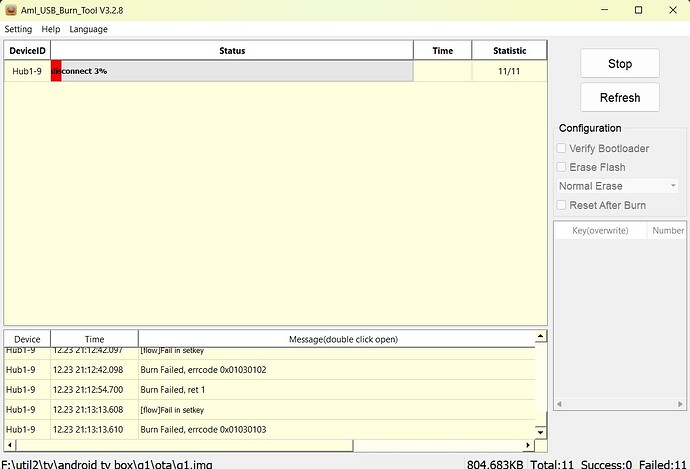Toggle the Verify Bootloader checkbox
The width and height of the screenshot is (690, 469).
pos(561,149)
